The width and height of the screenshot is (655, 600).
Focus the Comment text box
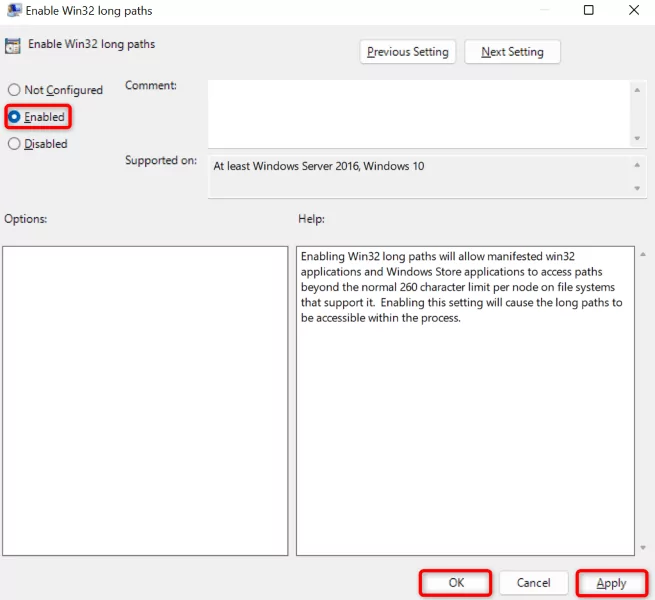418,112
